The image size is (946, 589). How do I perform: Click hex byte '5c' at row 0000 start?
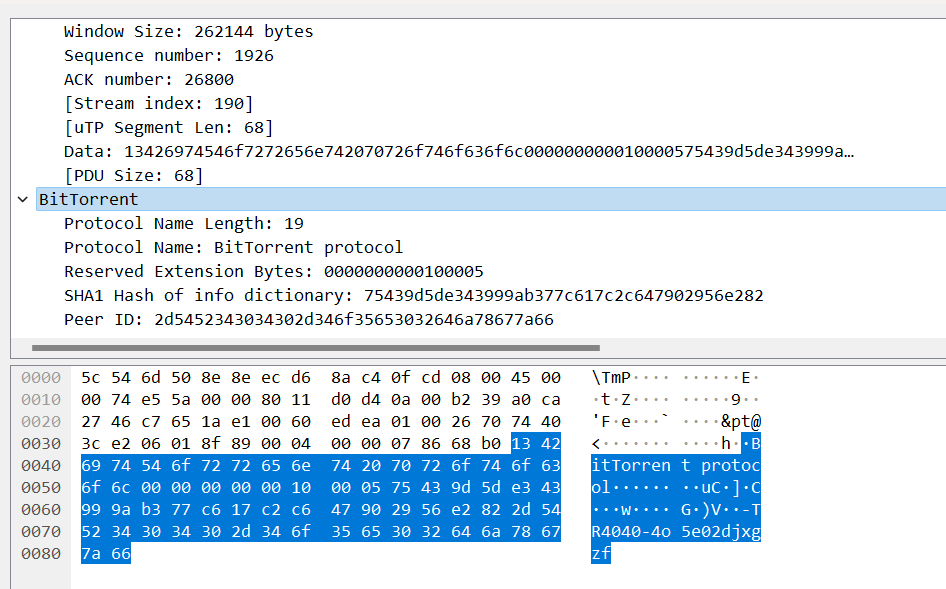(90, 378)
